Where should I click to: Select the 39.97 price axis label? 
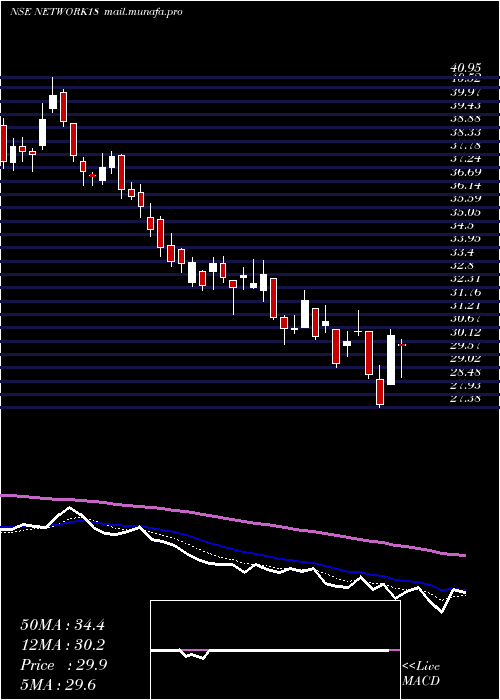pyautogui.click(x=465, y=92)
